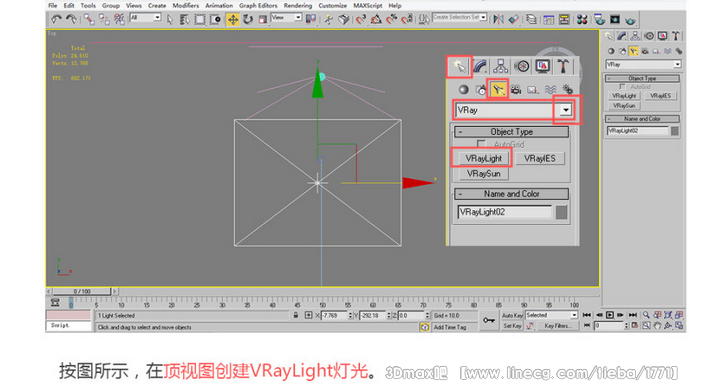Tick the AutoGrid checkbox in magnified panel
The height and width of the screenshot is (390, 707).
coord(481,144)
